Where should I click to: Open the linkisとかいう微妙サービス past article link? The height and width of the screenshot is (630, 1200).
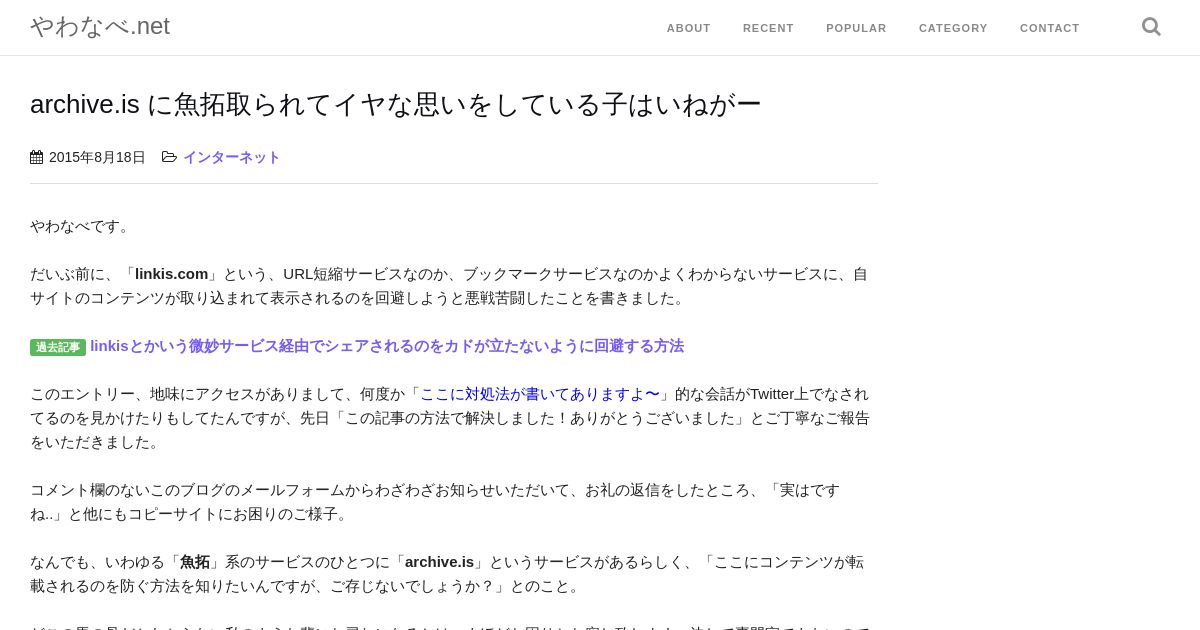click(x=387, y=346)
